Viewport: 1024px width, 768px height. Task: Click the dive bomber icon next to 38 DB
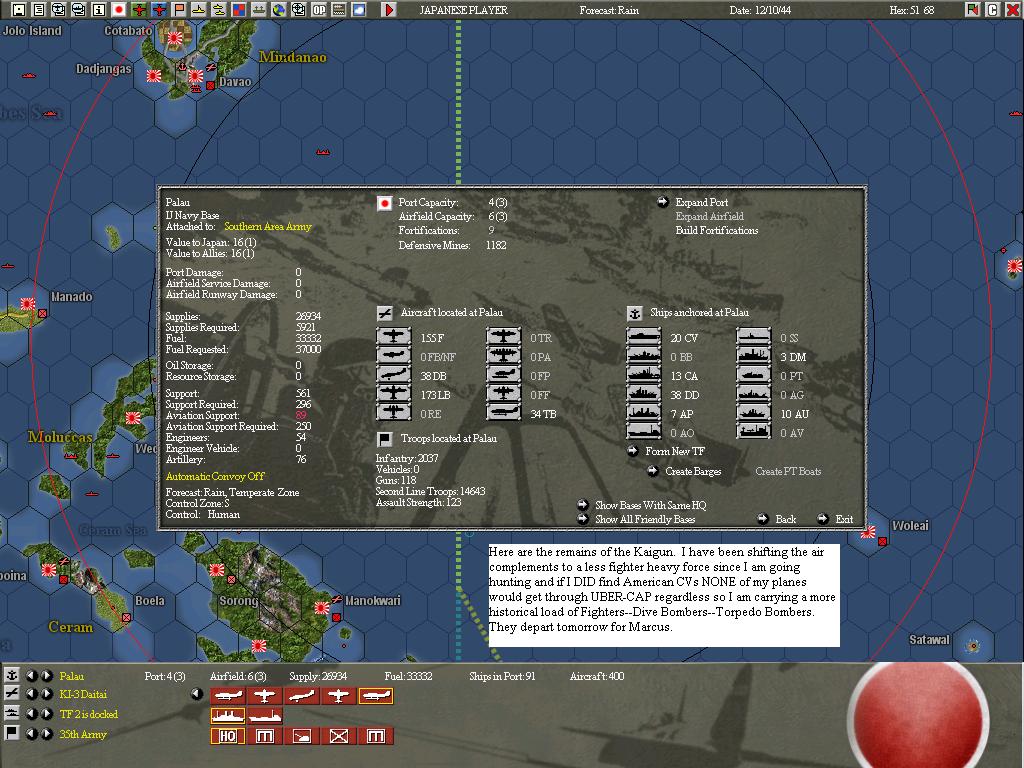tap(394, 375)
